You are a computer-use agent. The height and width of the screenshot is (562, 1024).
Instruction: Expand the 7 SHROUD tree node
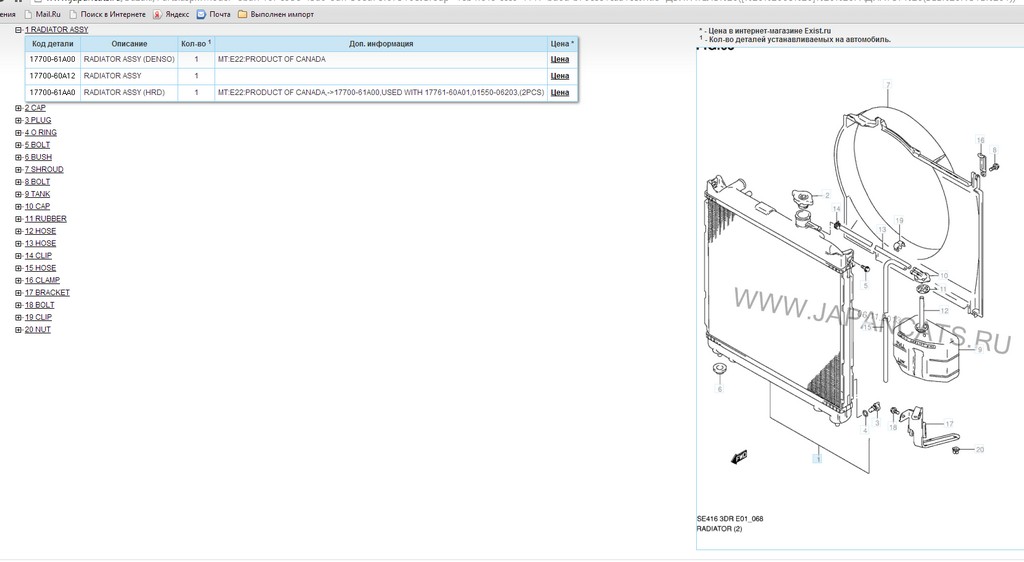18,170
